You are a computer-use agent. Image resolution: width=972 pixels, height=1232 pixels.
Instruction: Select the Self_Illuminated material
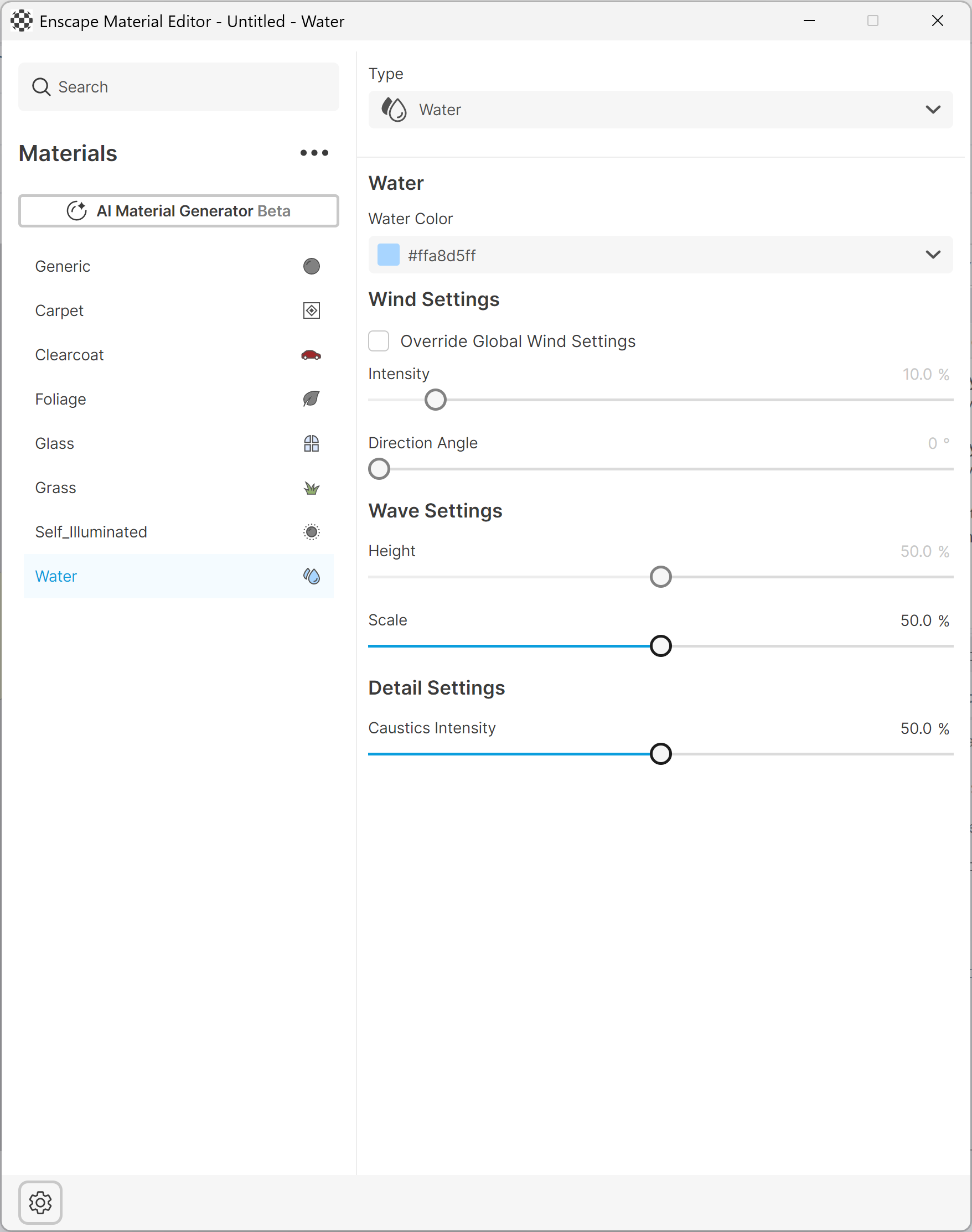coord(178,532)
